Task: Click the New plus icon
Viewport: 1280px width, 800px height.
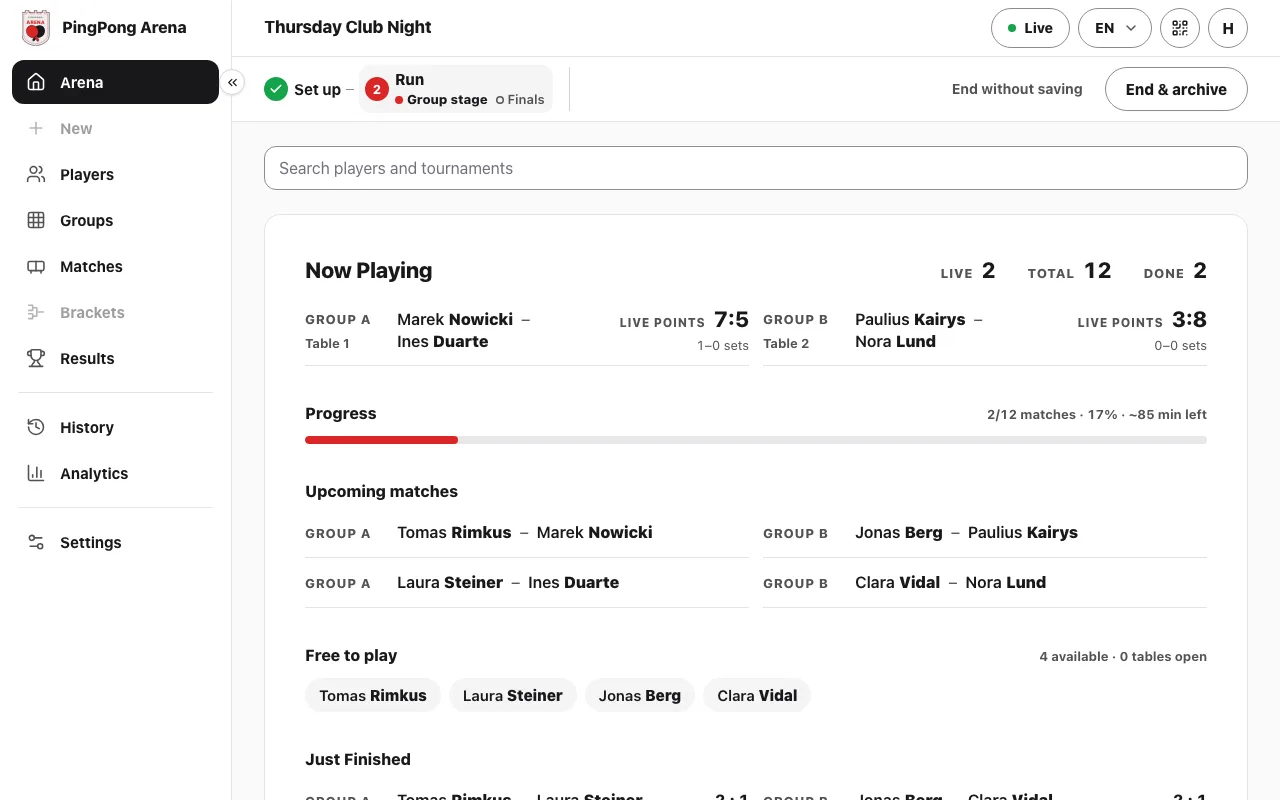Action: pos(36,128)
